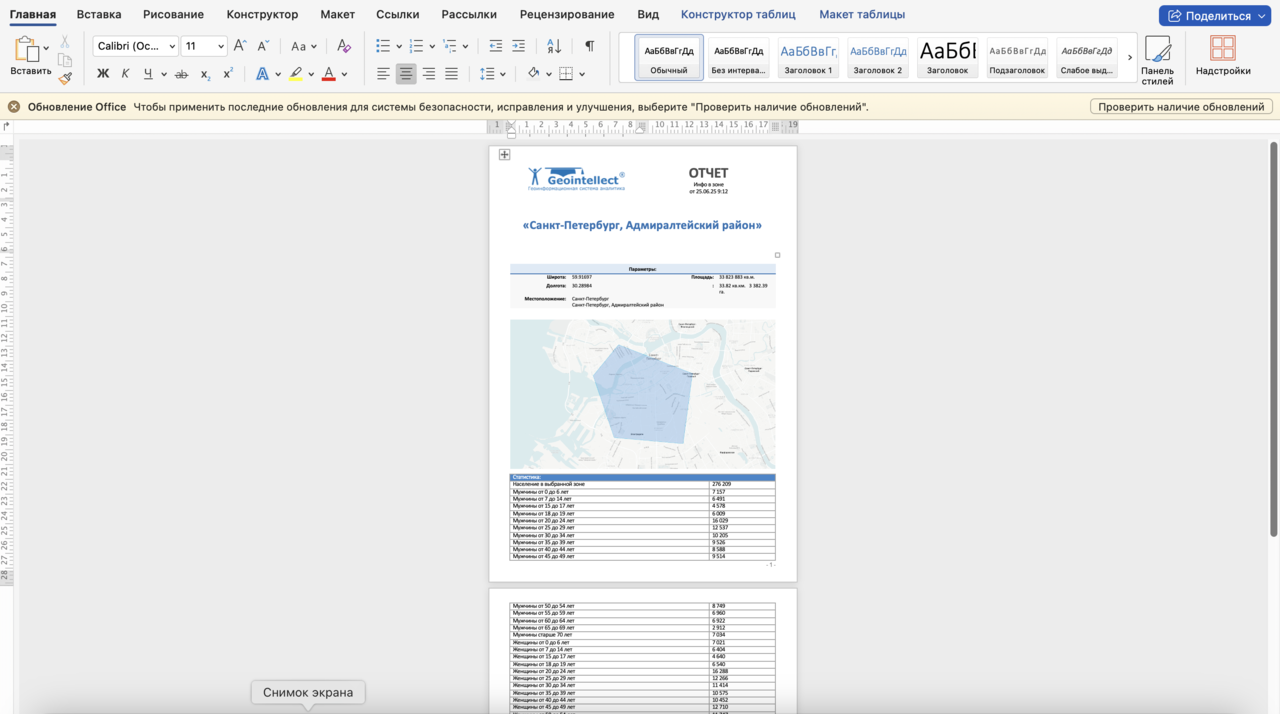Show paragraph marks with pilcrow icon
This screenshot has width=1280, height=714.
click(x=589, y=46)
